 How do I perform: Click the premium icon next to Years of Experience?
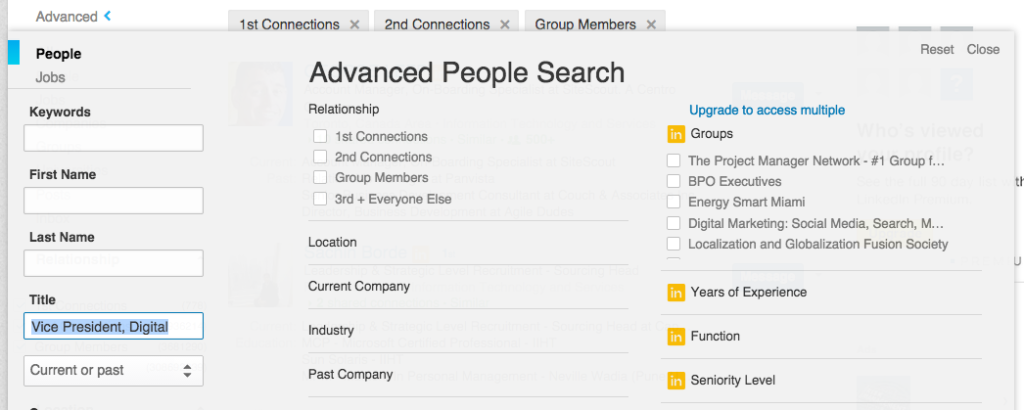click(676, 292)
